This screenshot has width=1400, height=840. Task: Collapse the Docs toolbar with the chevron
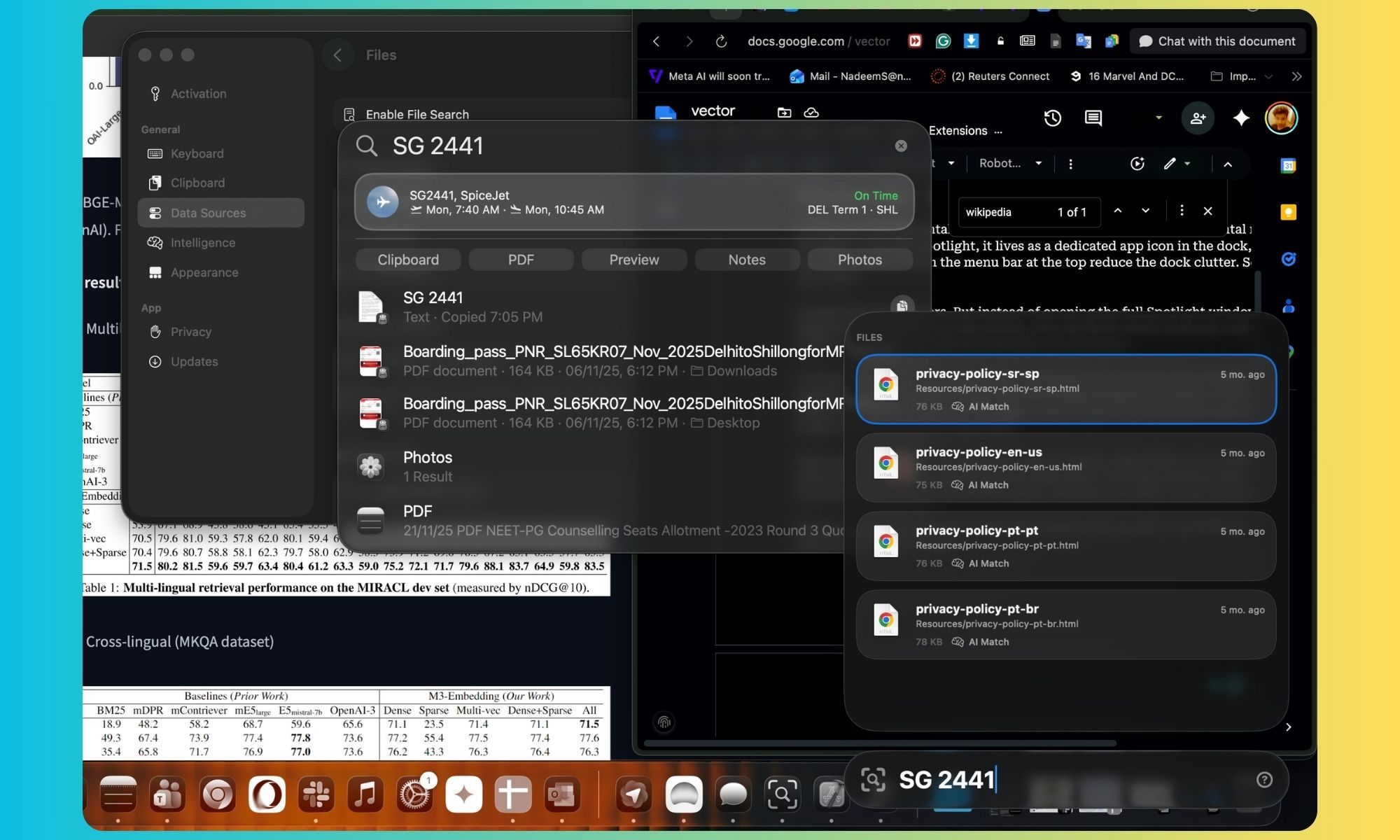(1227, 163)
